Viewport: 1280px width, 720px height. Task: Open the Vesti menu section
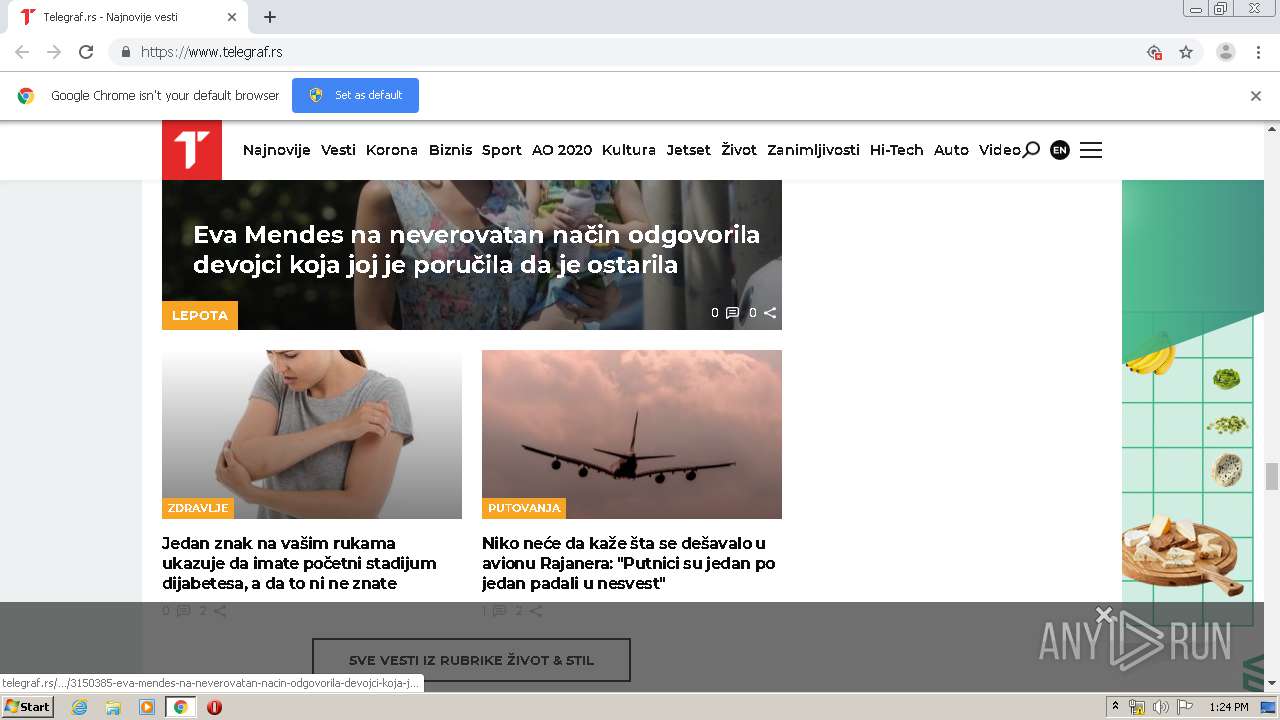[338, 150]
